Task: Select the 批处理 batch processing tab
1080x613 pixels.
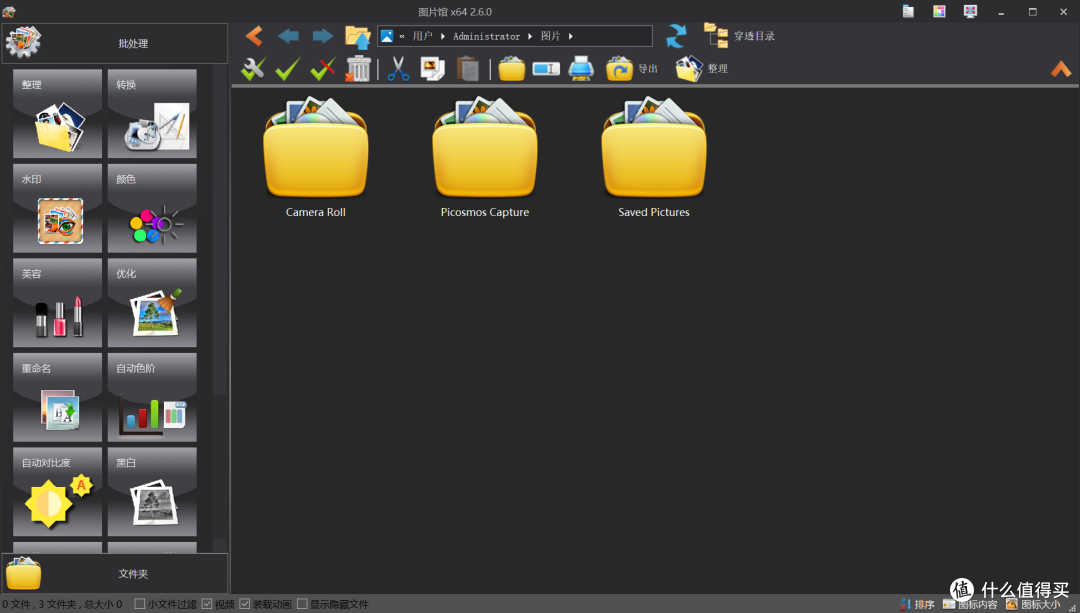Action: coord(115,43)
